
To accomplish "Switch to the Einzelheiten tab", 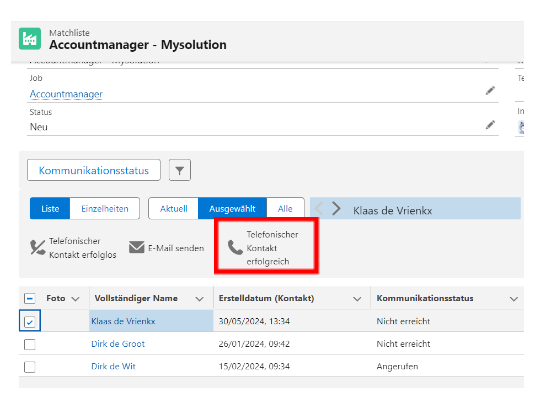I will click(x=105, y=208).
